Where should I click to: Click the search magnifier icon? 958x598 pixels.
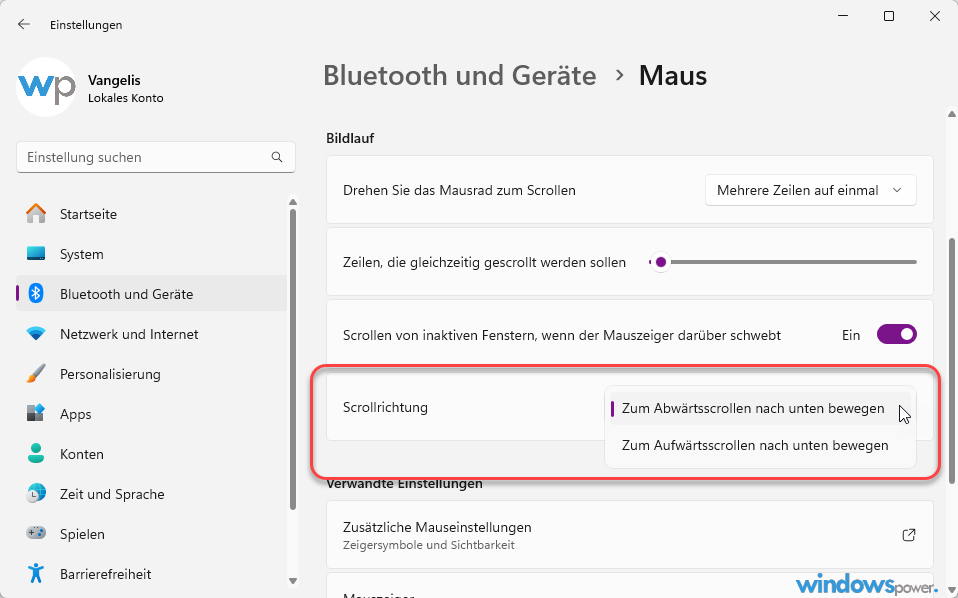click(277, 157)
